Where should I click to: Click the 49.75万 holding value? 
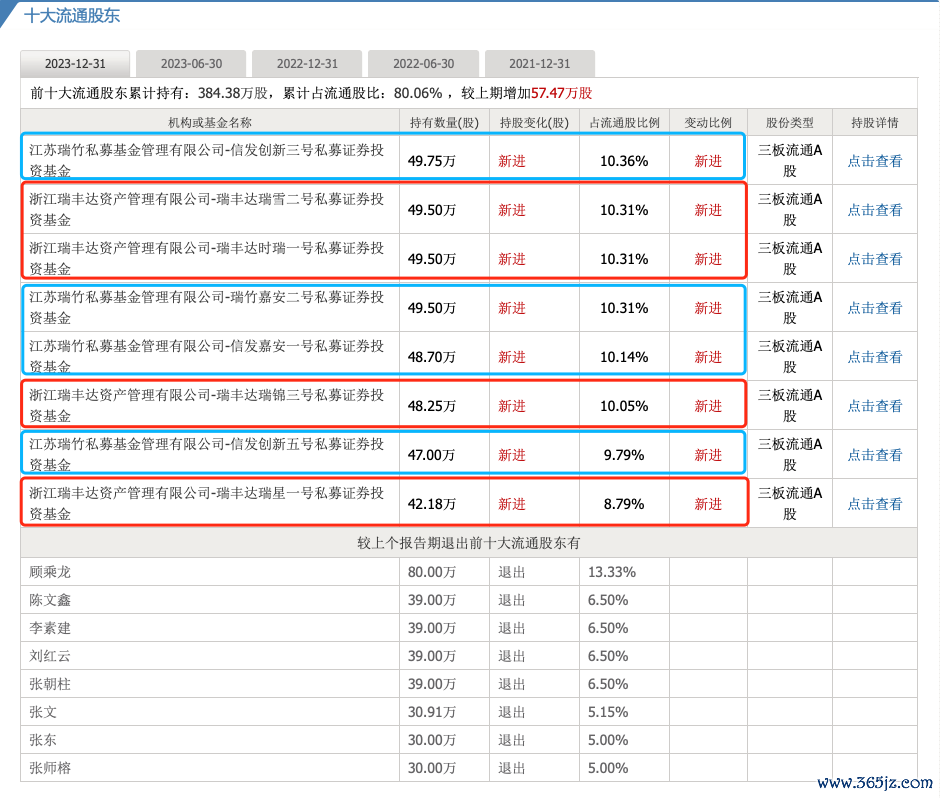pos(432,161)
